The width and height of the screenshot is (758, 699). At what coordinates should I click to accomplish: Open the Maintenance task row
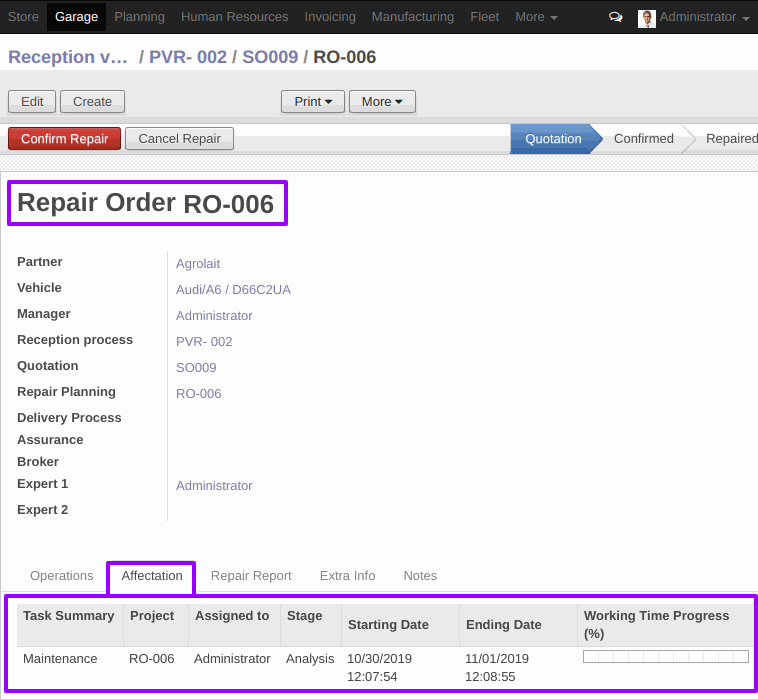[60, 659]
